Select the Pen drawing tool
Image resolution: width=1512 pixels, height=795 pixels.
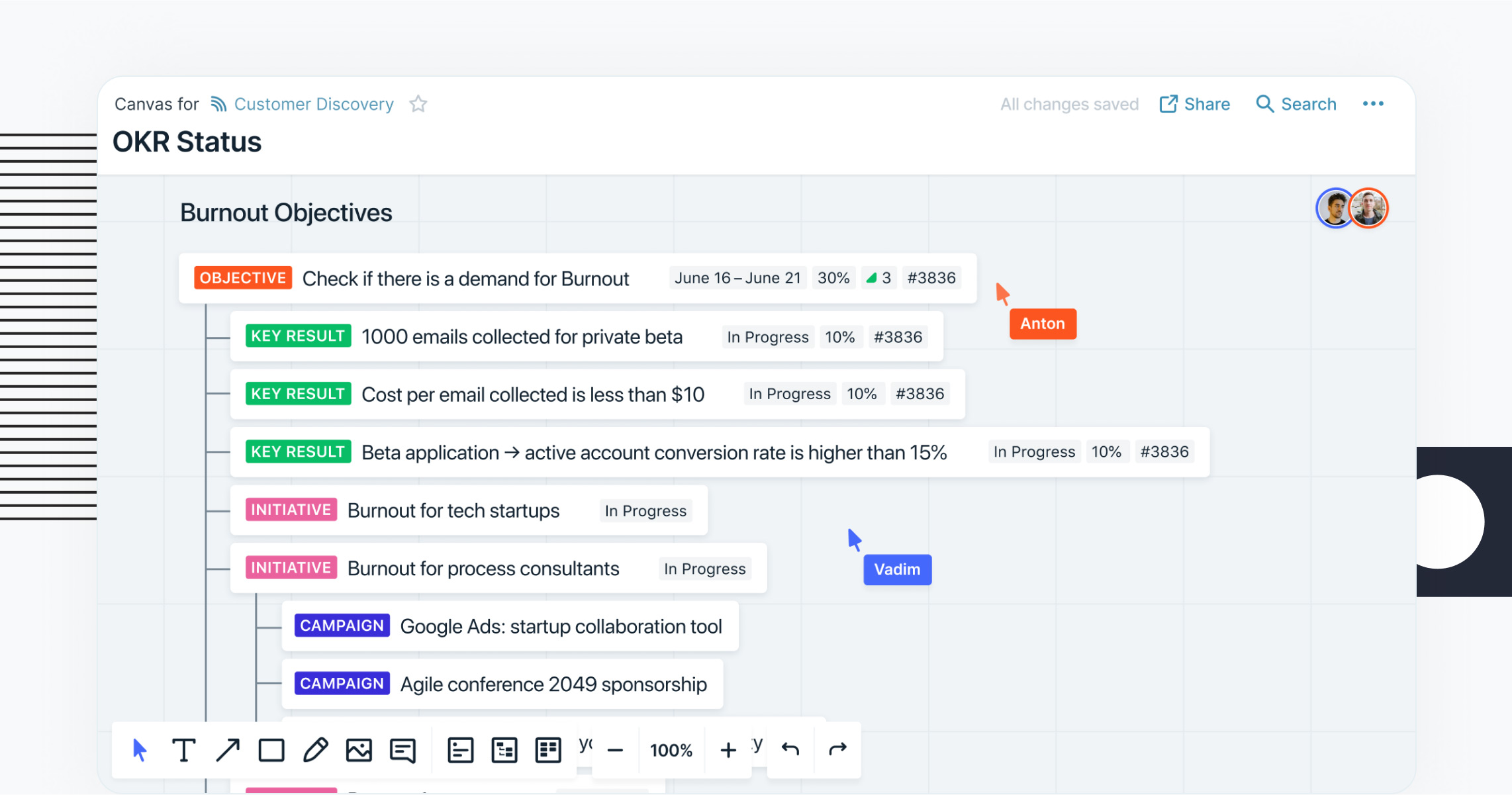click(x=315, y=750)
